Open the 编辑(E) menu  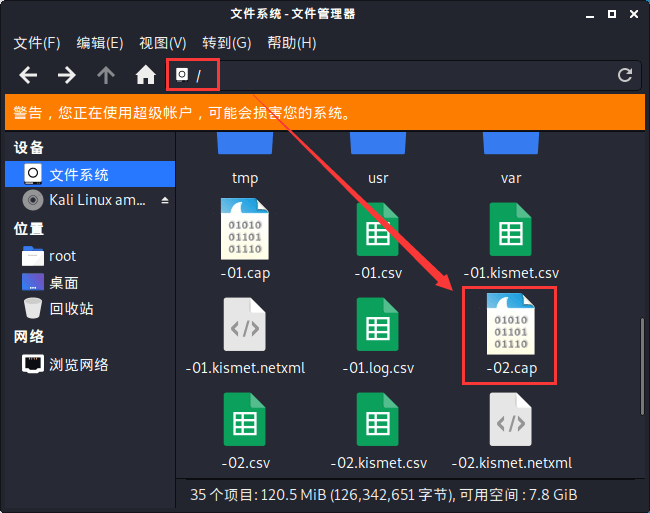click(100, 43)
